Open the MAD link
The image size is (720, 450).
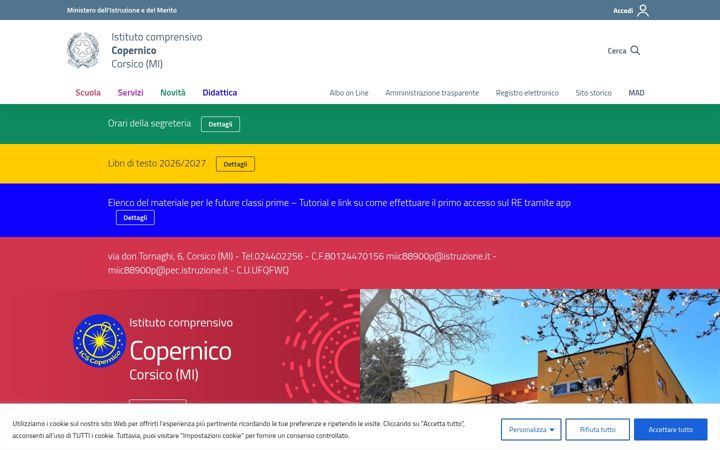click(x=636, y=93)
